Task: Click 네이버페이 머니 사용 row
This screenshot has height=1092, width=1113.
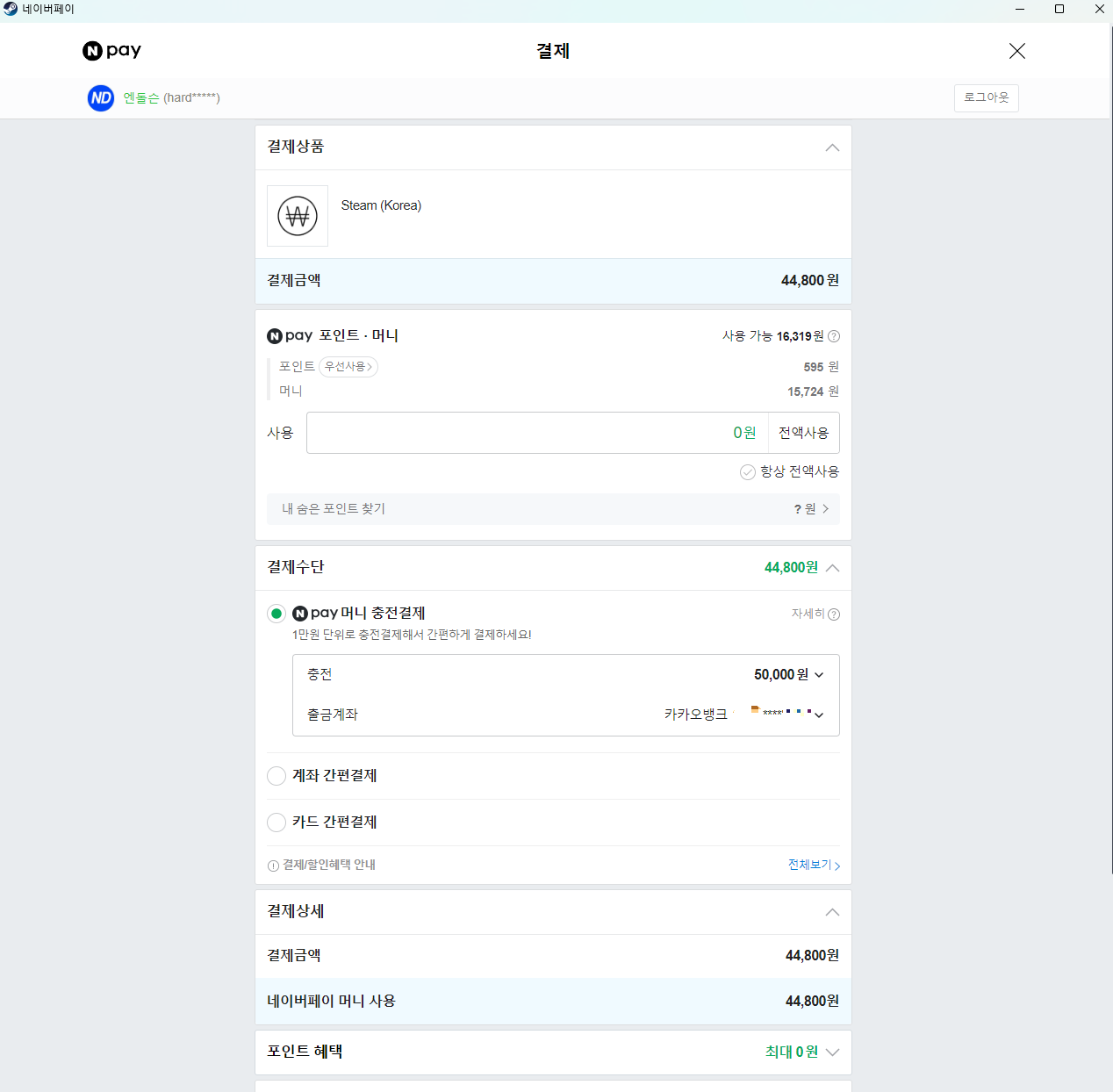Action: [553, 1001]
